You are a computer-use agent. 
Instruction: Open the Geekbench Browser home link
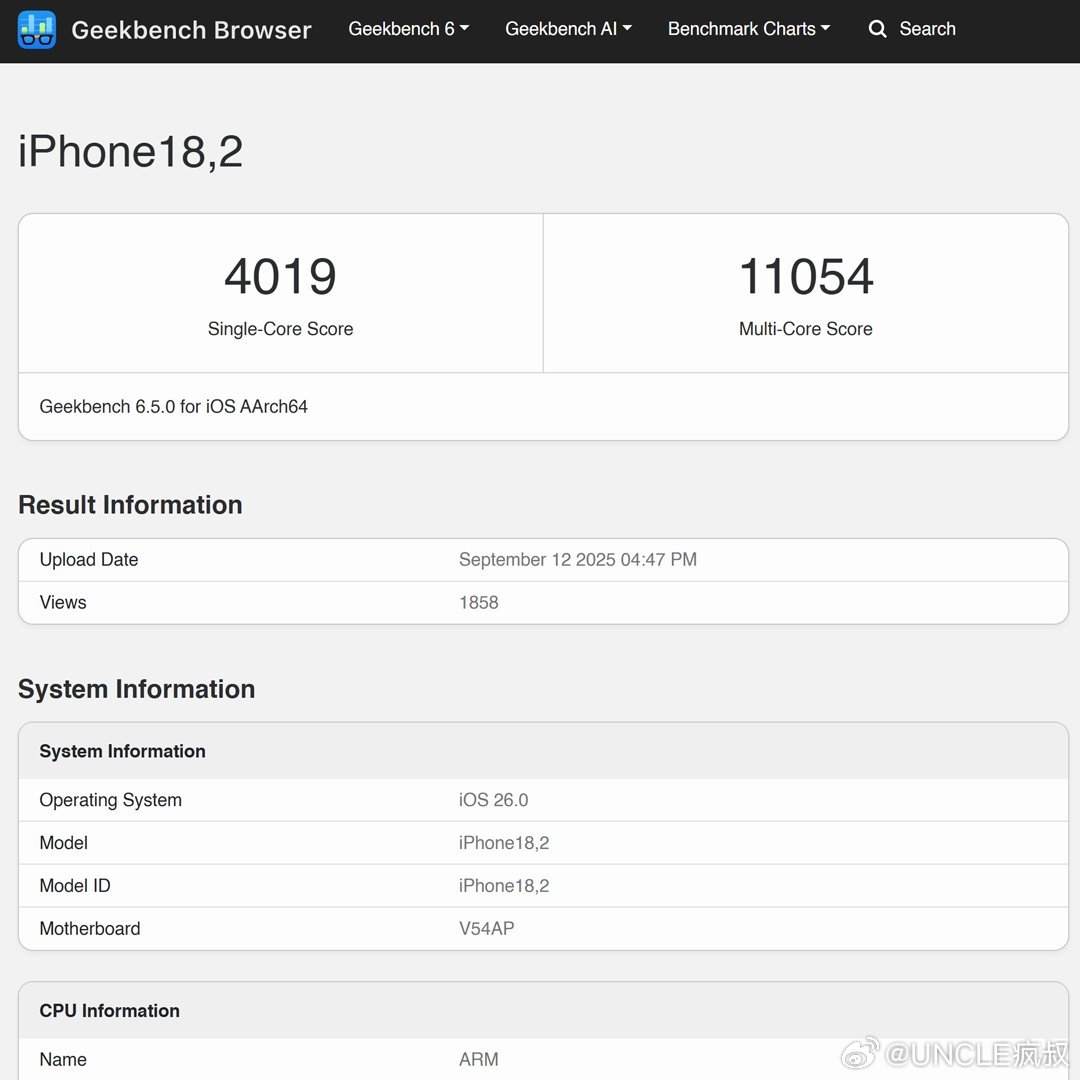pyautogui.click(x=191, y=30)
